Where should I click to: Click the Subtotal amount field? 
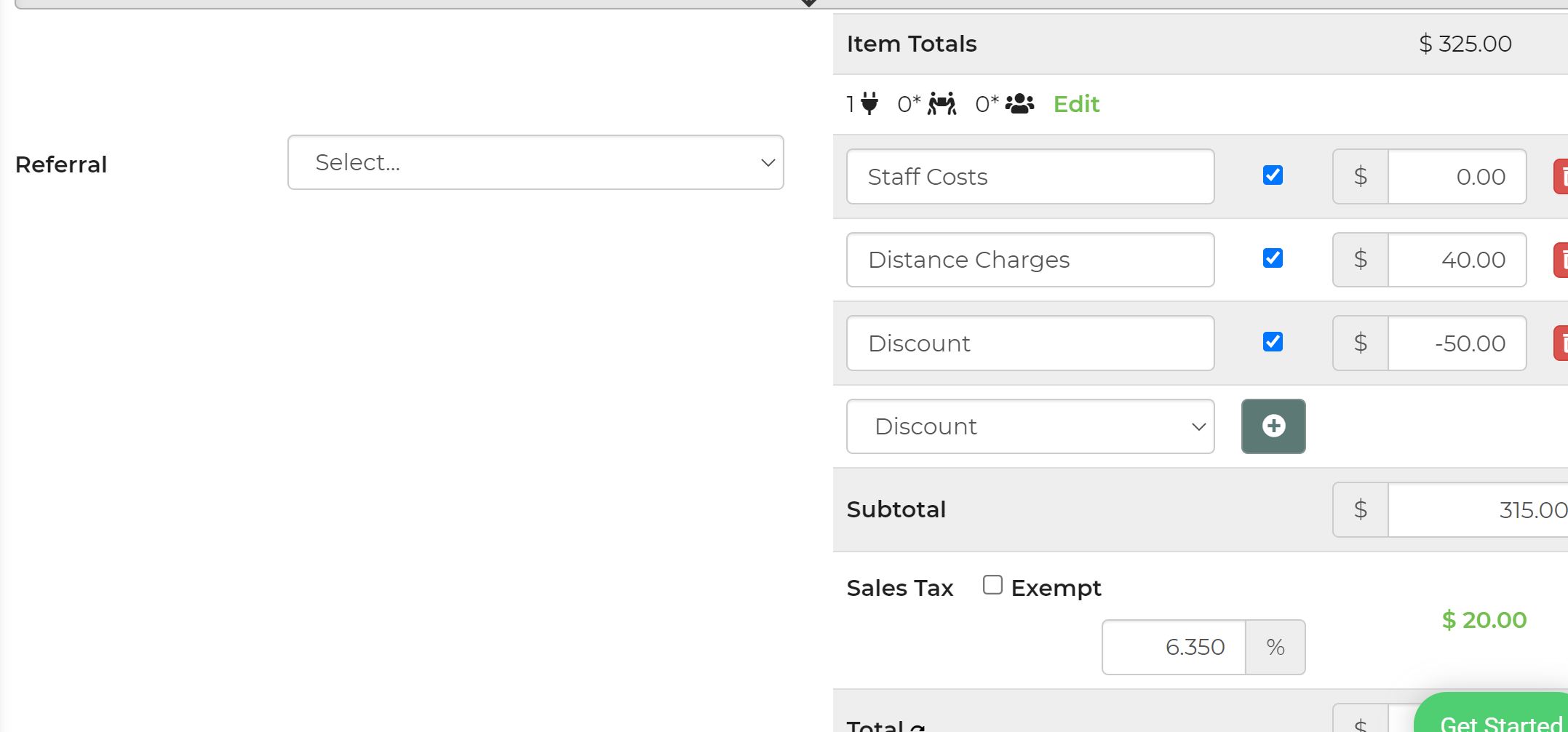tap(1477, 510)
